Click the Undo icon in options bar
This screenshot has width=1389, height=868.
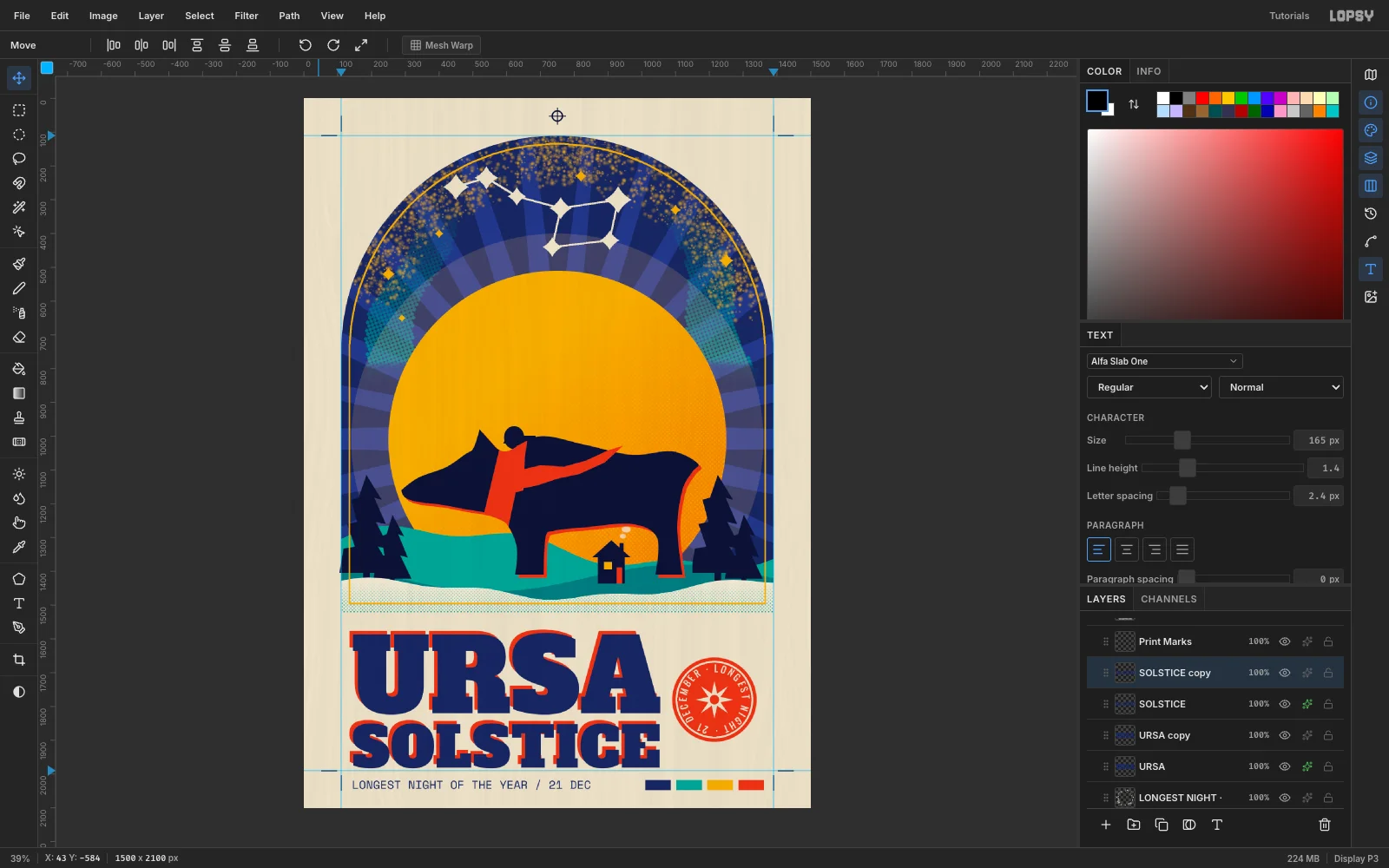pos(306,45)
